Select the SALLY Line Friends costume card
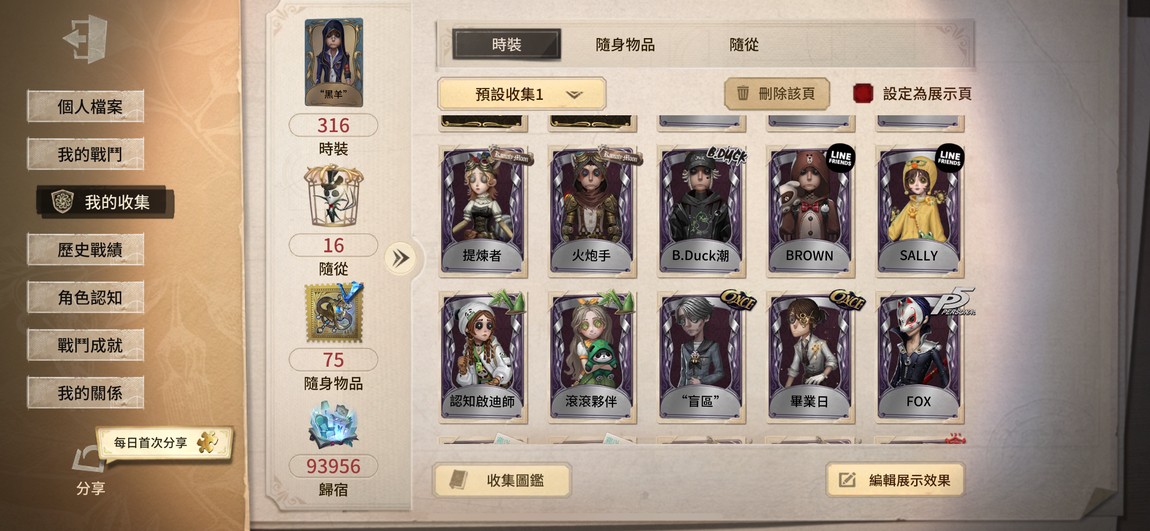Viewport: 1150px width, 531px height. tap(920, 211)
